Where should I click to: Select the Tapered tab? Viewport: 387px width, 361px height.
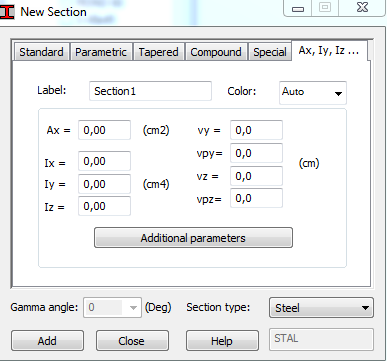pyautogui.click(x=159, y=52)
